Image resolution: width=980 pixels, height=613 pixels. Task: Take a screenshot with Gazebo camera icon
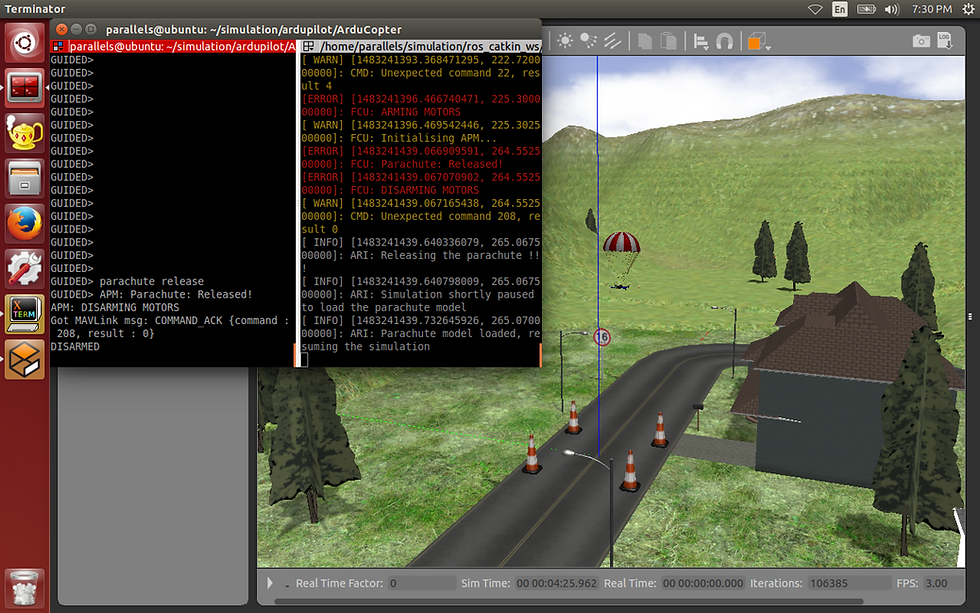(921, 41)
